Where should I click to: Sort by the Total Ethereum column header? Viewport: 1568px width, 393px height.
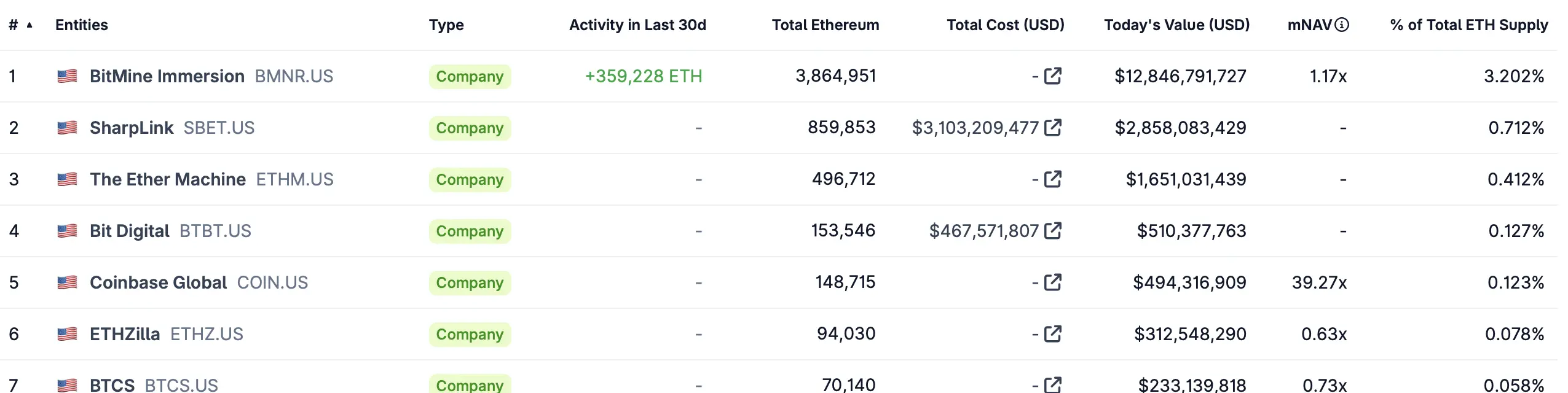click(824, 25)
